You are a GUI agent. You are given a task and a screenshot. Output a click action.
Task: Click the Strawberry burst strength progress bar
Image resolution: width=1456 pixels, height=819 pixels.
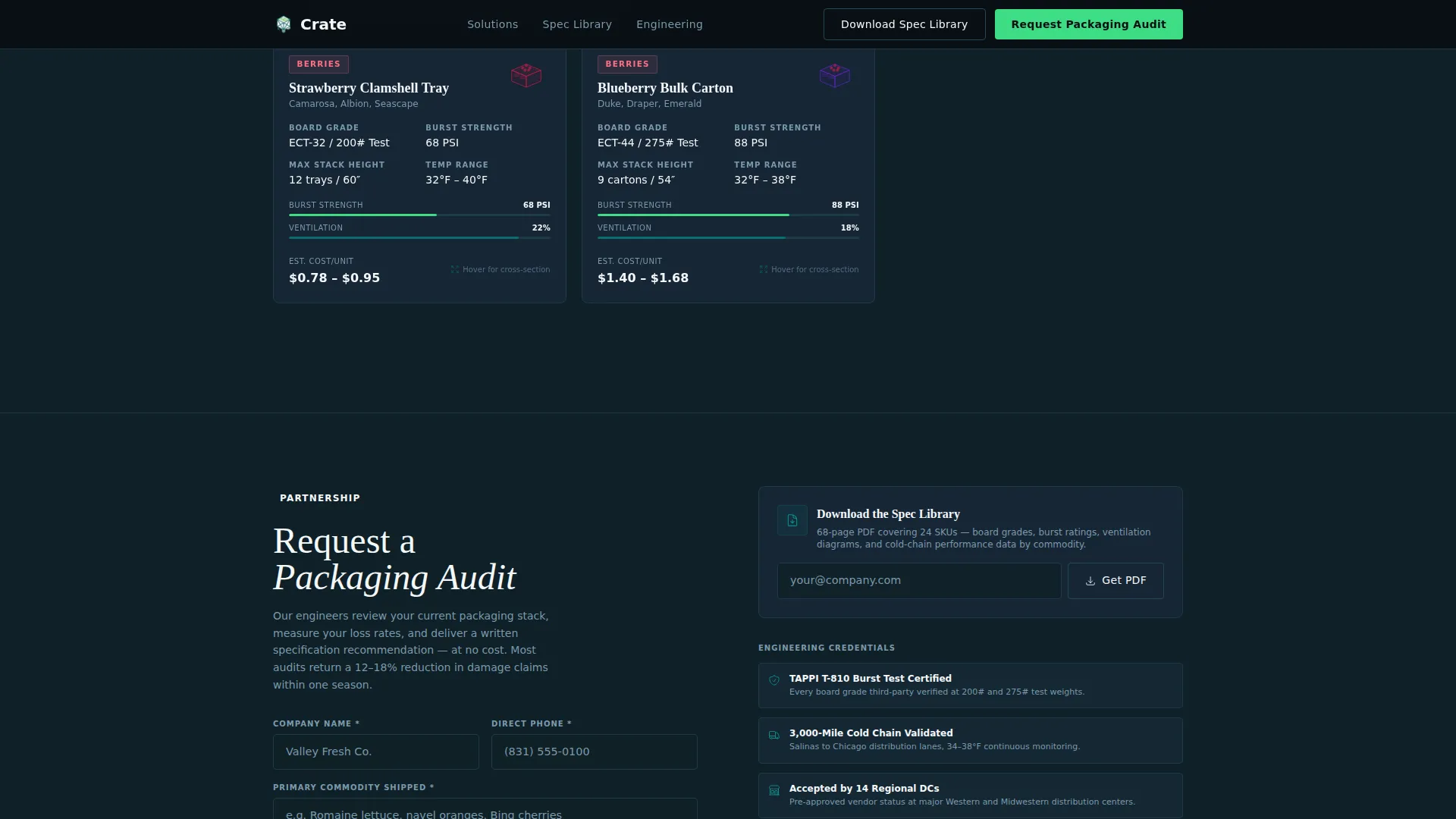click(x=419, y=215)
